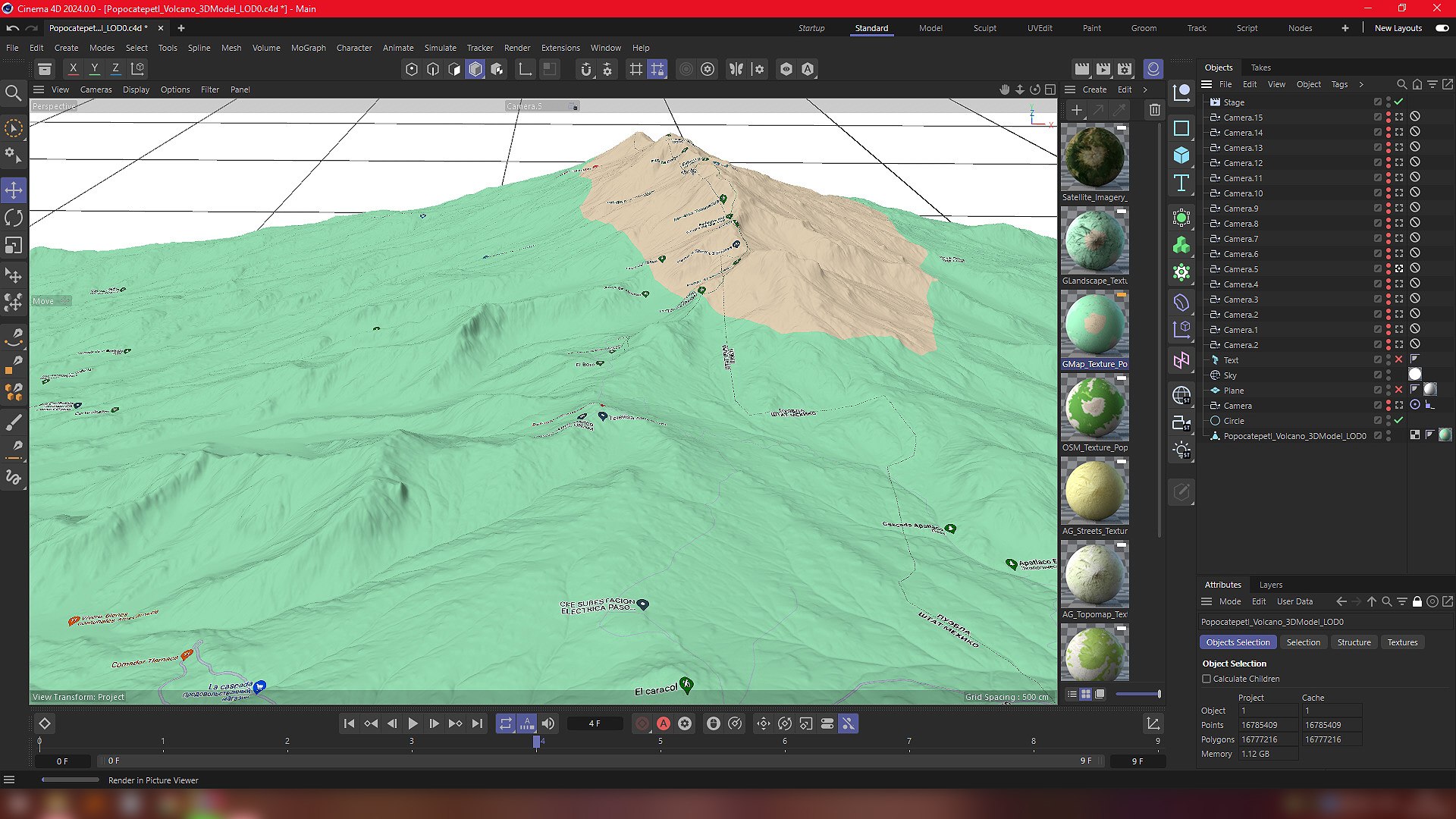
Task: Toggle Text object enable red X
Action: [x=1399, y=359]
